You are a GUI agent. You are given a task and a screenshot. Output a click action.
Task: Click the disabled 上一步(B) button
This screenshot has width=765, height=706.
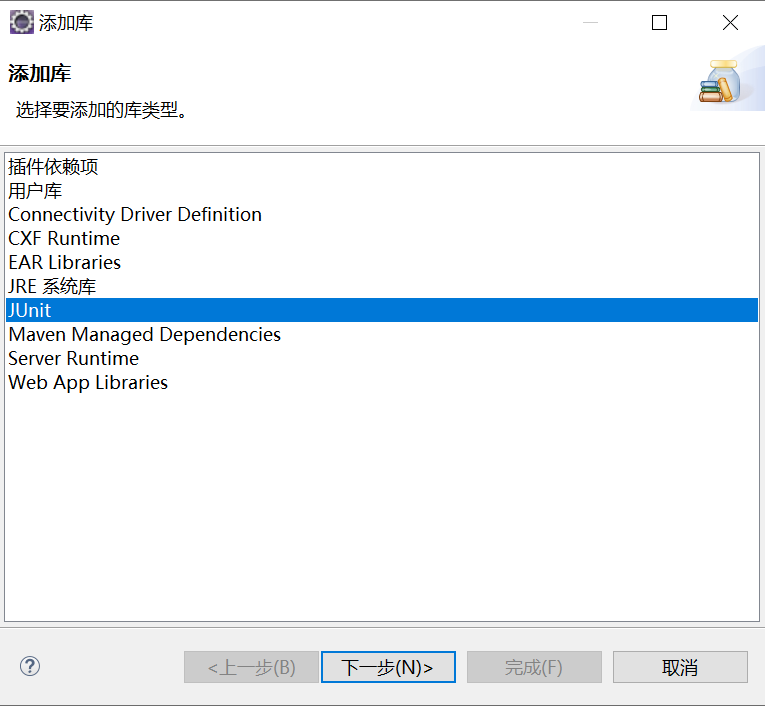click(251, 667)
